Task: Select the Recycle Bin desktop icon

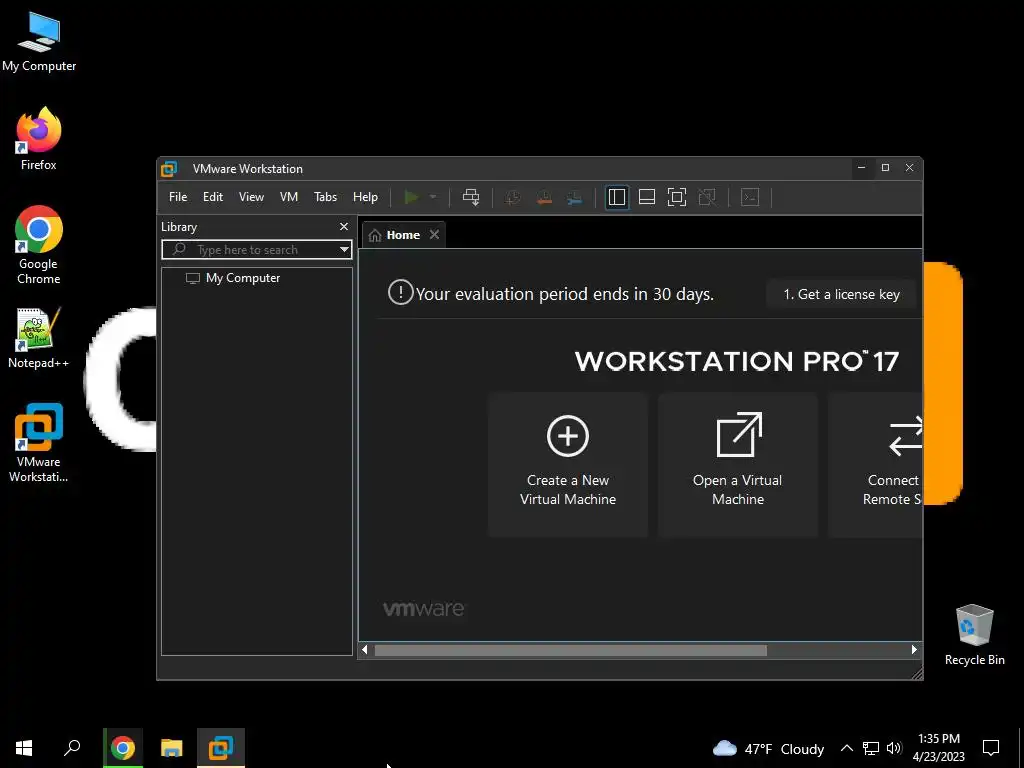Action: 974,635
